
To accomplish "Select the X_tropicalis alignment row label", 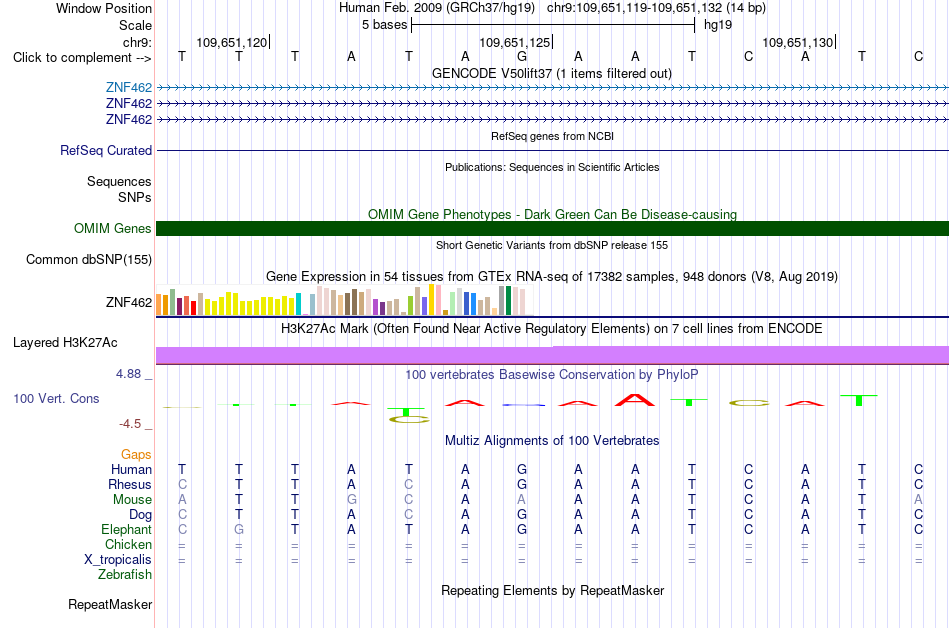I will click(x=118, y=560).
